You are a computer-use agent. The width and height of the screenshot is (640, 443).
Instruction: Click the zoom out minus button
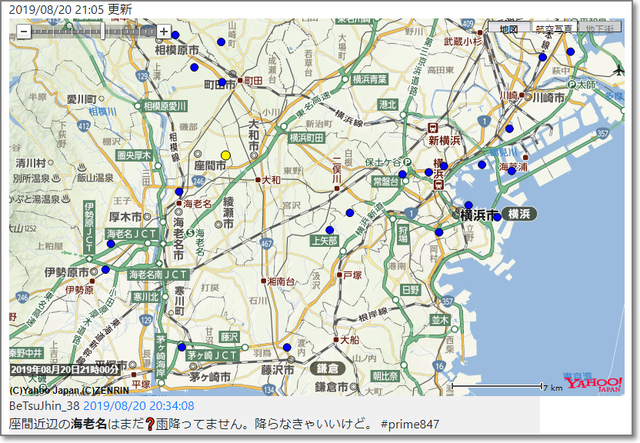coord(24,32)
